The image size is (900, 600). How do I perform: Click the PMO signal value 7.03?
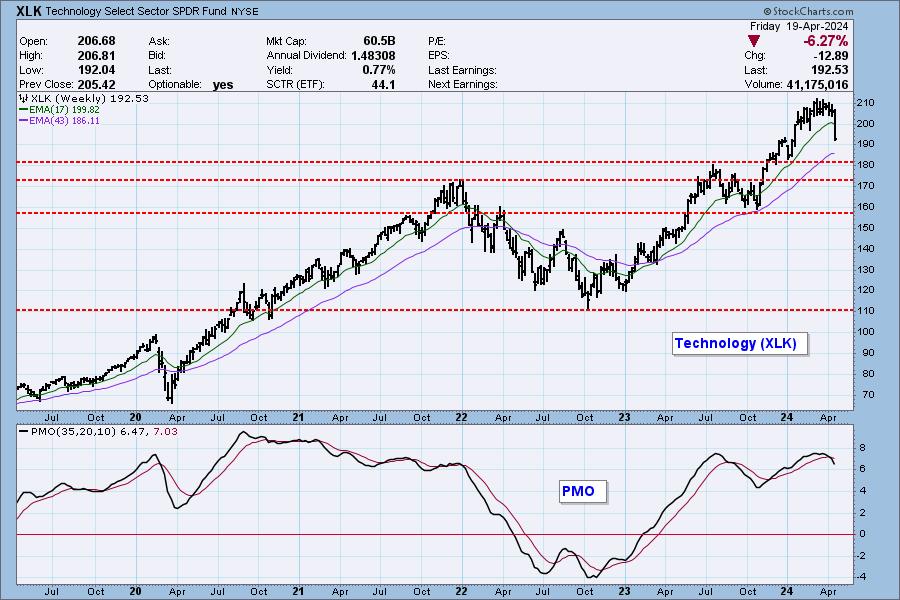pyautogui.click(x=166, y=431)
